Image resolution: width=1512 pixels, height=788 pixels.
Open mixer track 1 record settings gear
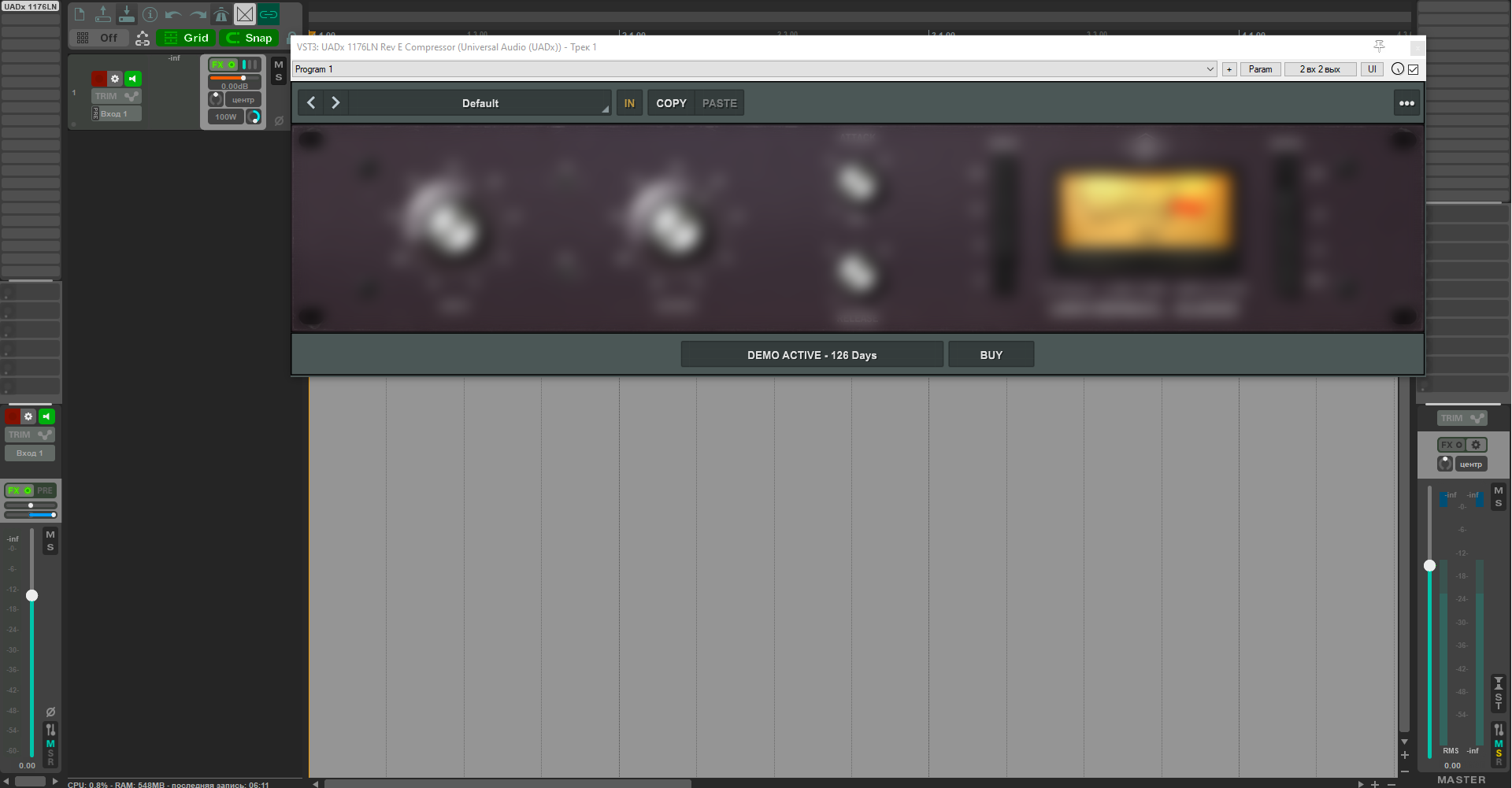28,416
